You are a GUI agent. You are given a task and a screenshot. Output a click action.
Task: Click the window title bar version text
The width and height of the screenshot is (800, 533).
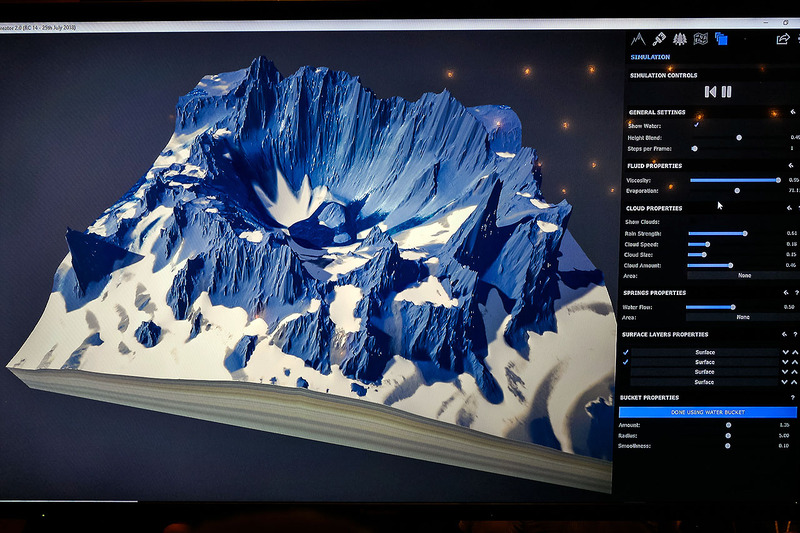pyautogui.click(x=38, y=28)
